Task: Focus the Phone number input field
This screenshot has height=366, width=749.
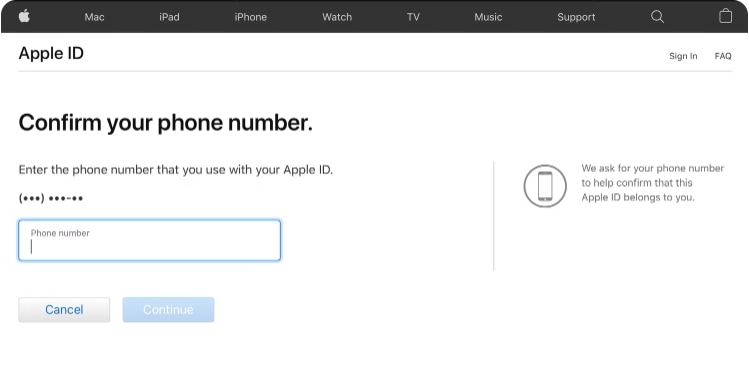Action: (150, 240)
